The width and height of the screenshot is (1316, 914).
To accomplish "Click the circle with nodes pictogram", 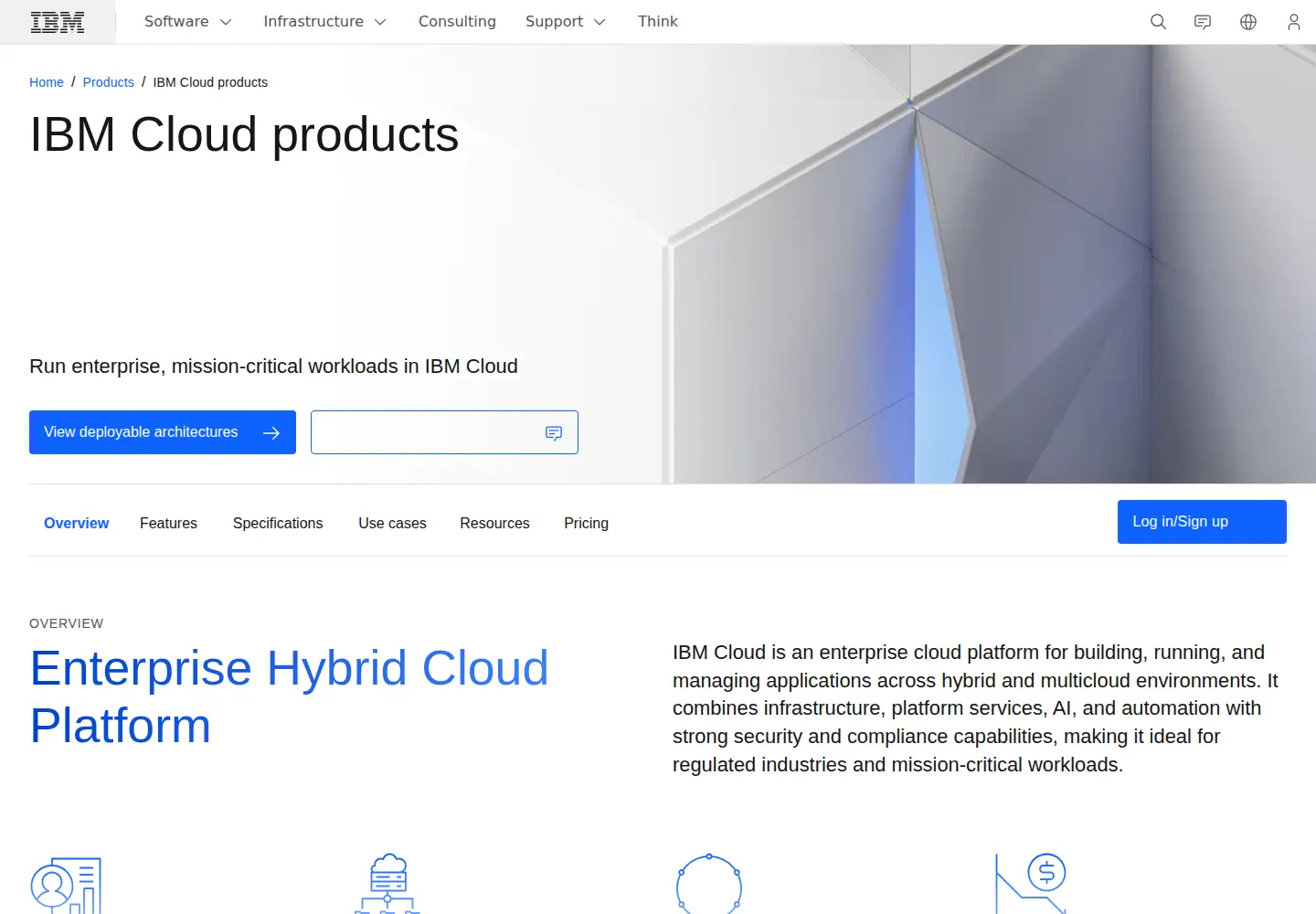I will click(x=709, y=884).
